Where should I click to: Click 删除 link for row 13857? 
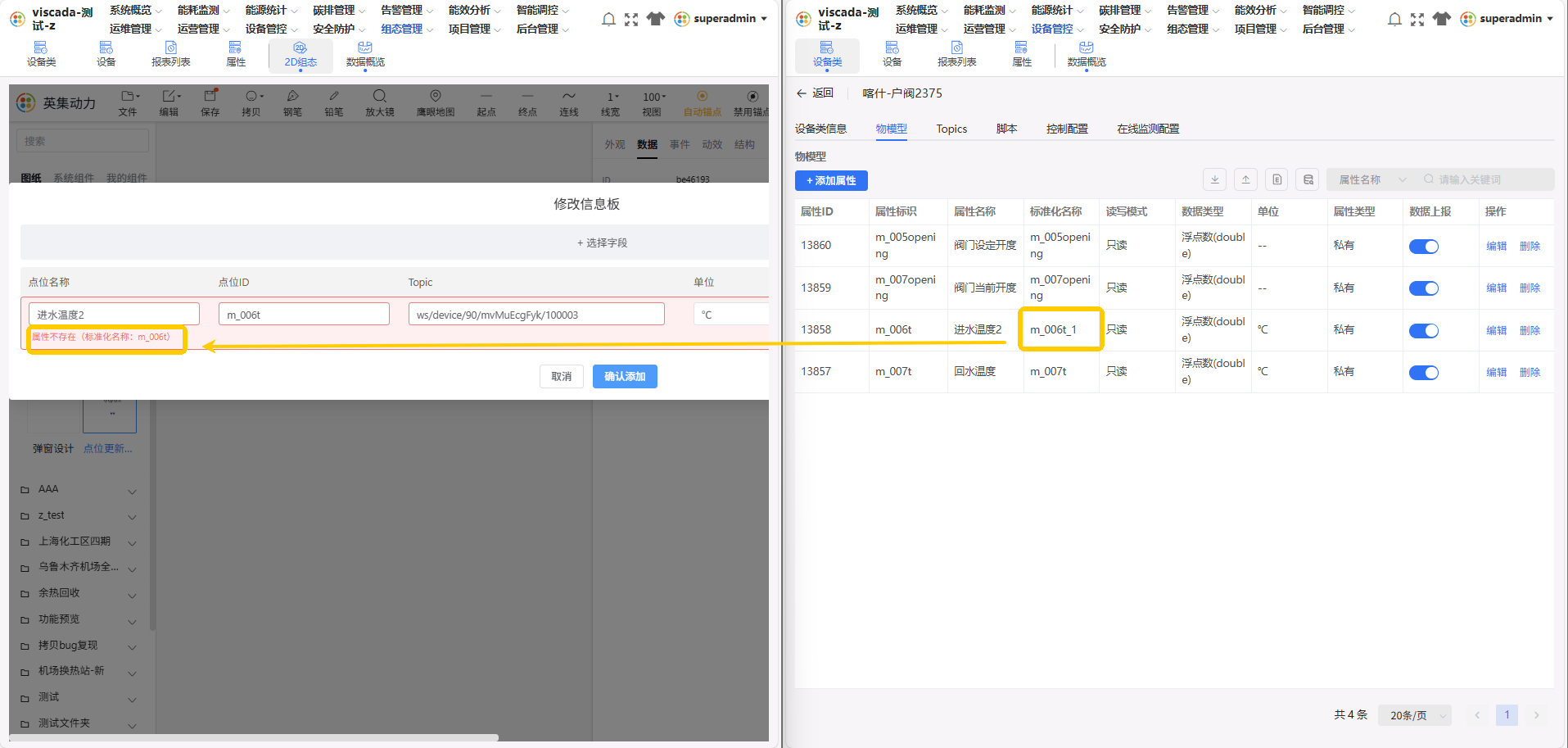pyautogui.click(x=1530, y=372)
